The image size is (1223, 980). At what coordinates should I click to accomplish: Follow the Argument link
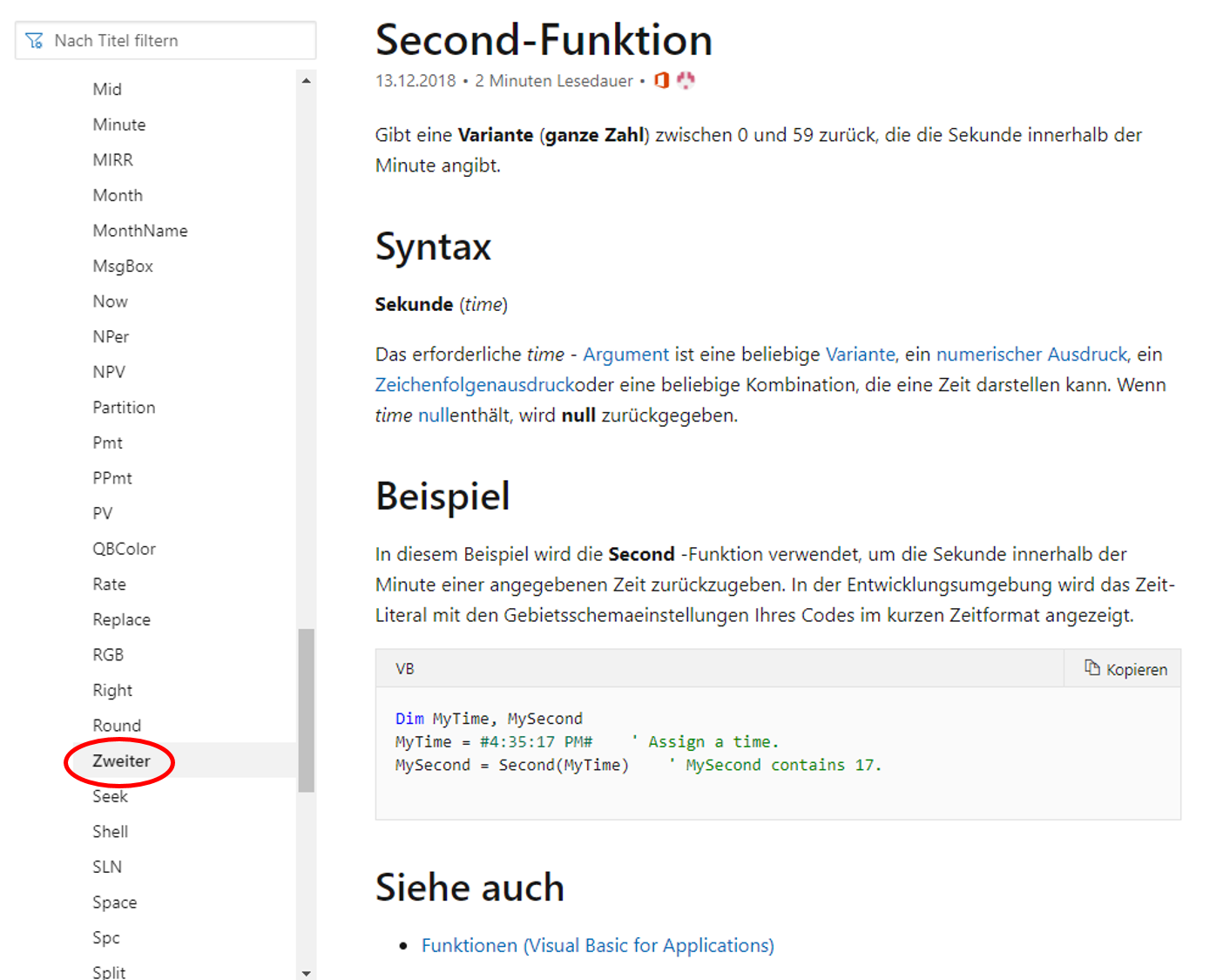coord(625,355)
